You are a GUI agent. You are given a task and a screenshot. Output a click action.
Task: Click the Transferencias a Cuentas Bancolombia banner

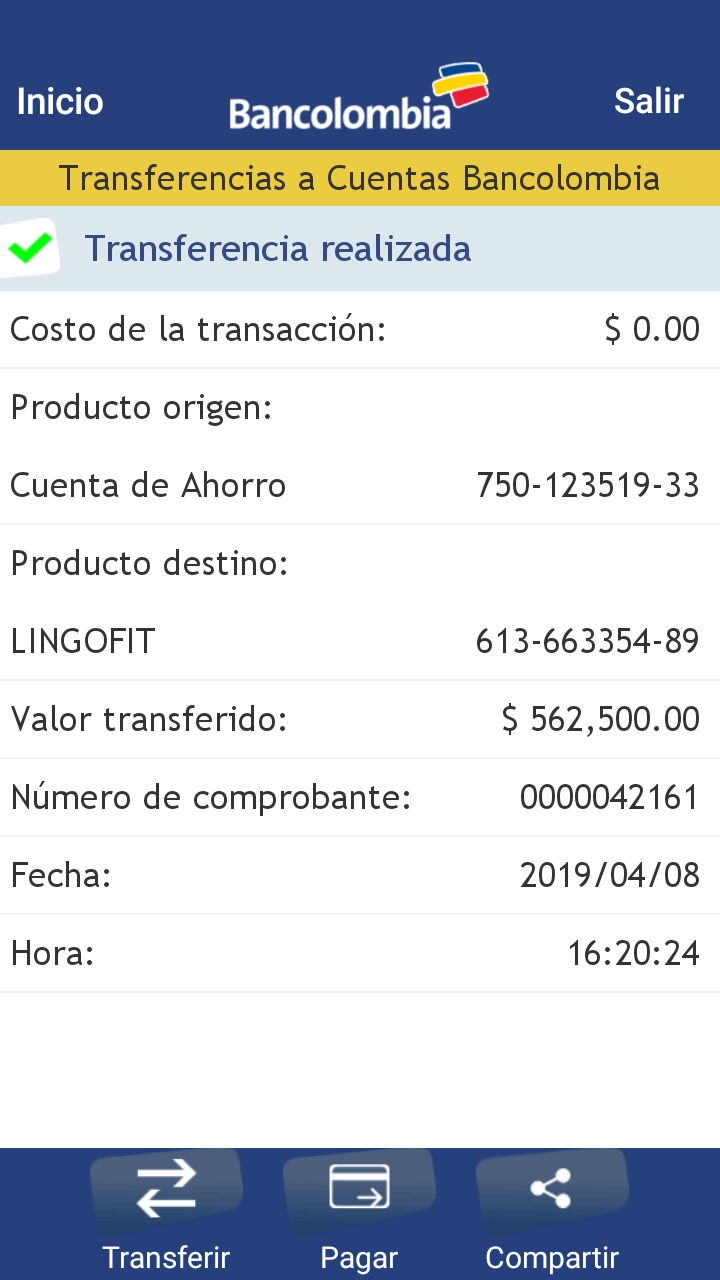pyautogui.click(x=359, y=178)
